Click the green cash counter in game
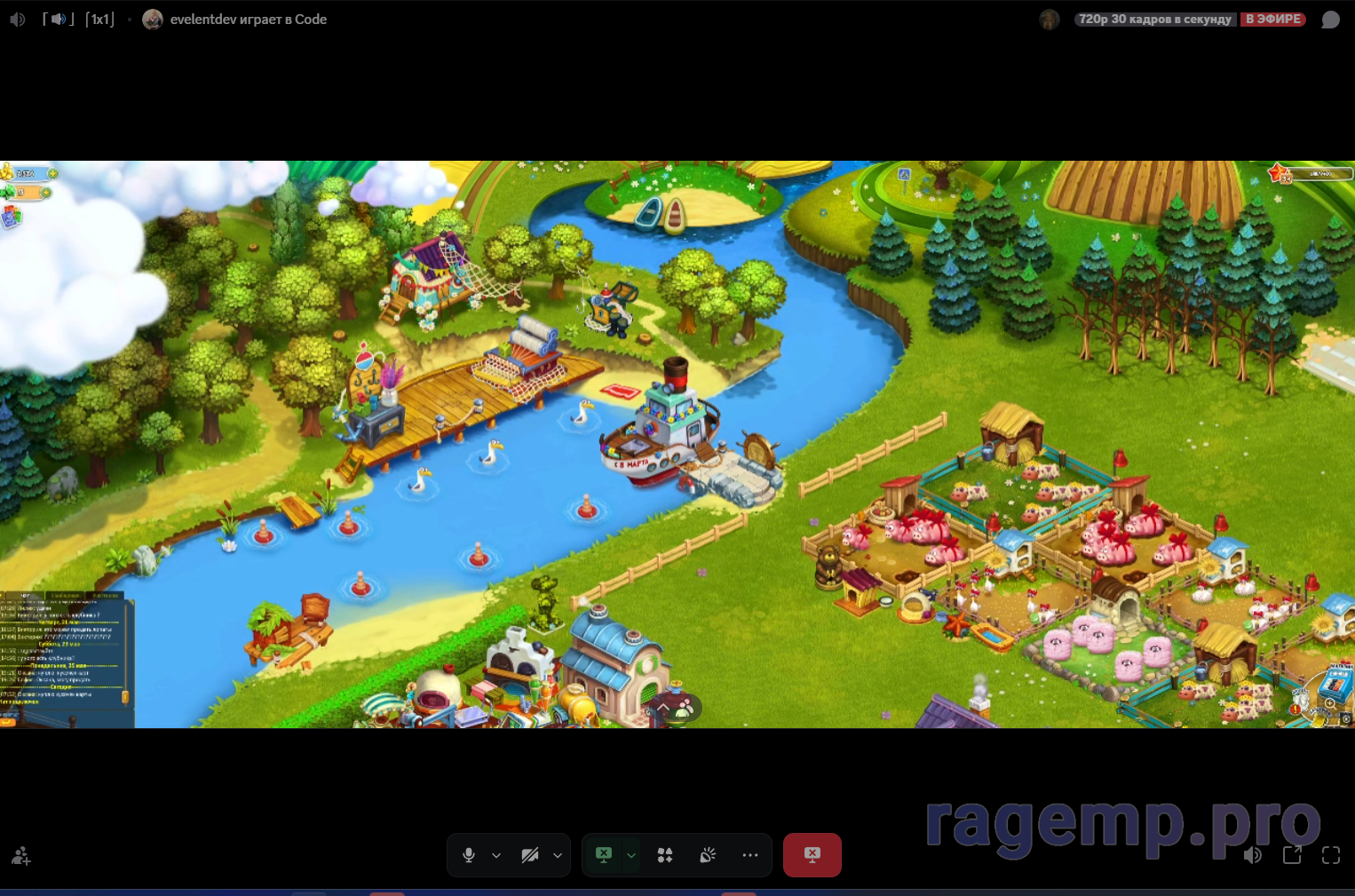Screen dimensions: 1355x896 [21, 192]
